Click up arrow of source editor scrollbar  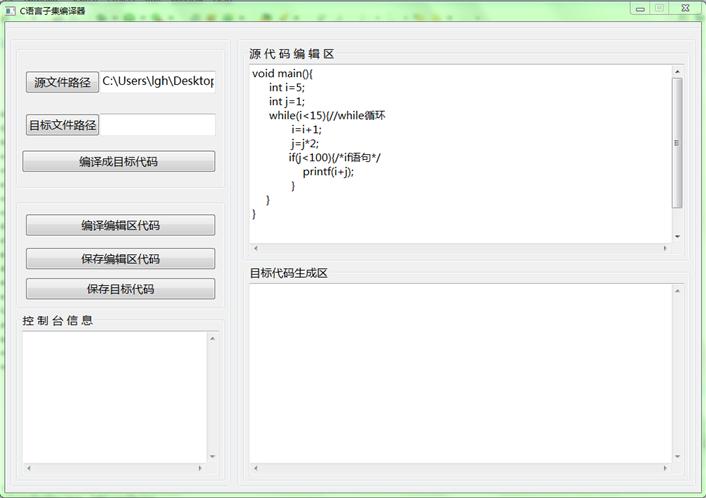coord(677,72)
